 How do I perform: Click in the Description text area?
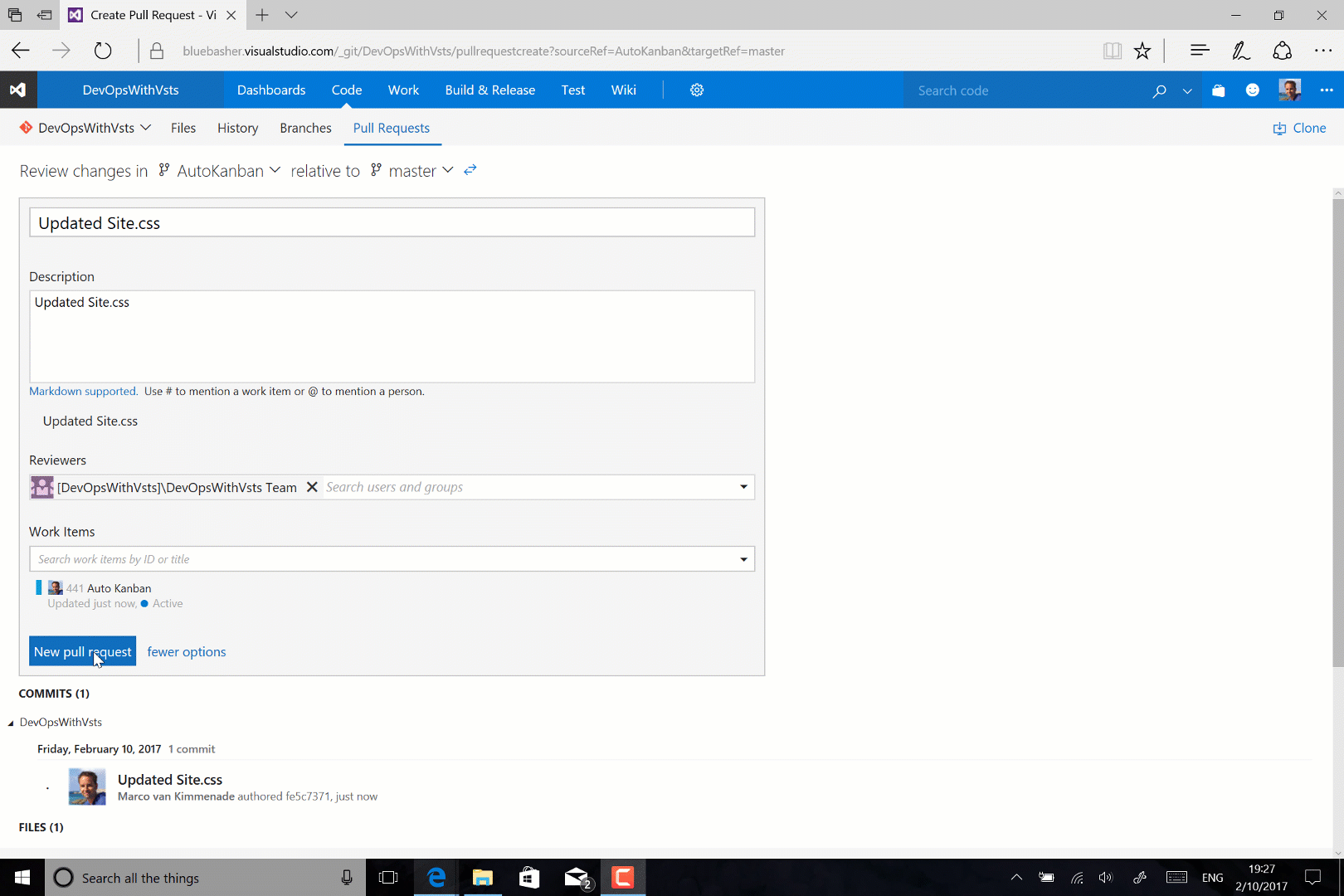point(392,336)
